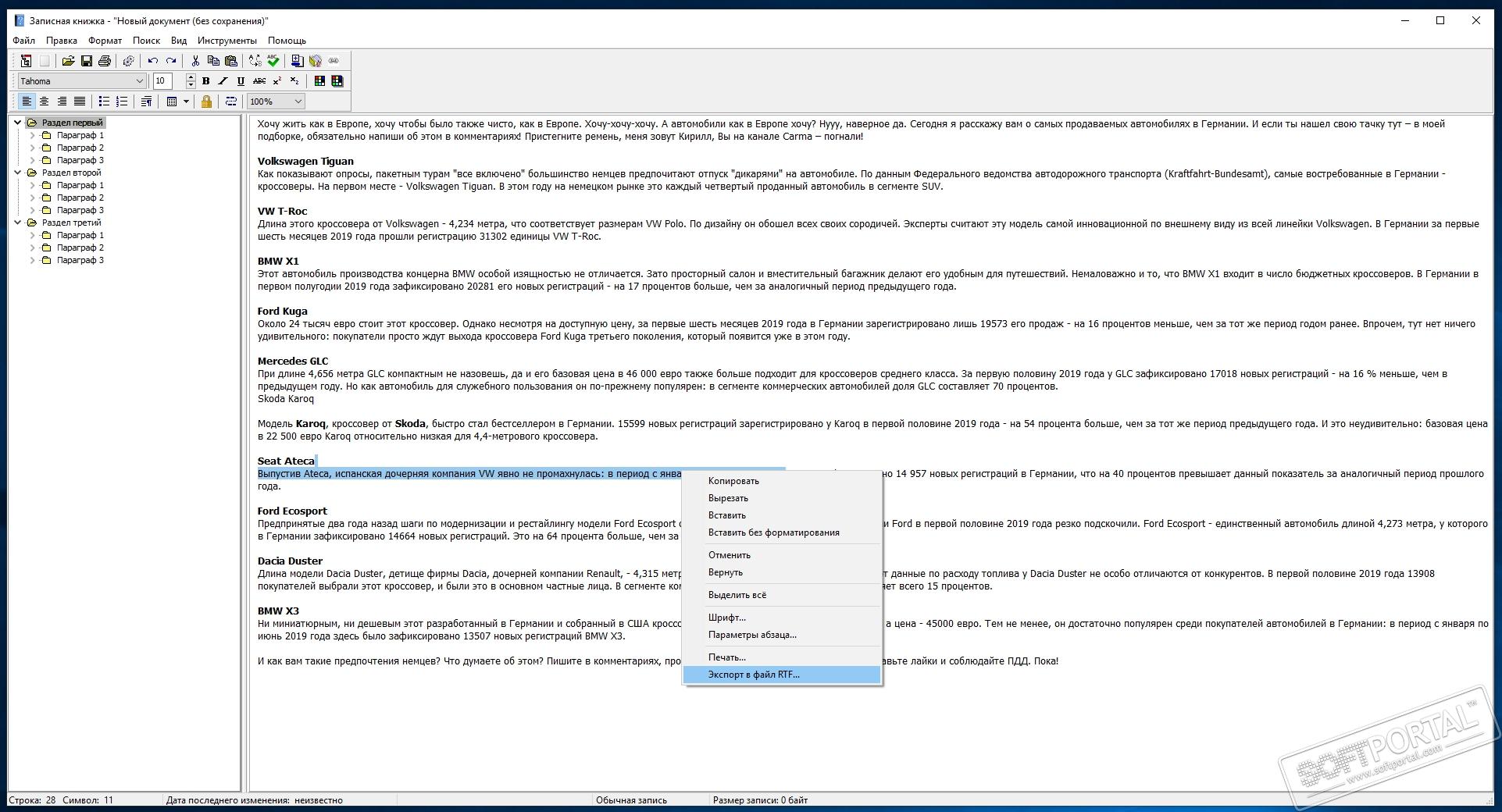Set left text alignment
This screenshot has width=1502, height=812.
(x=27, y=101)
